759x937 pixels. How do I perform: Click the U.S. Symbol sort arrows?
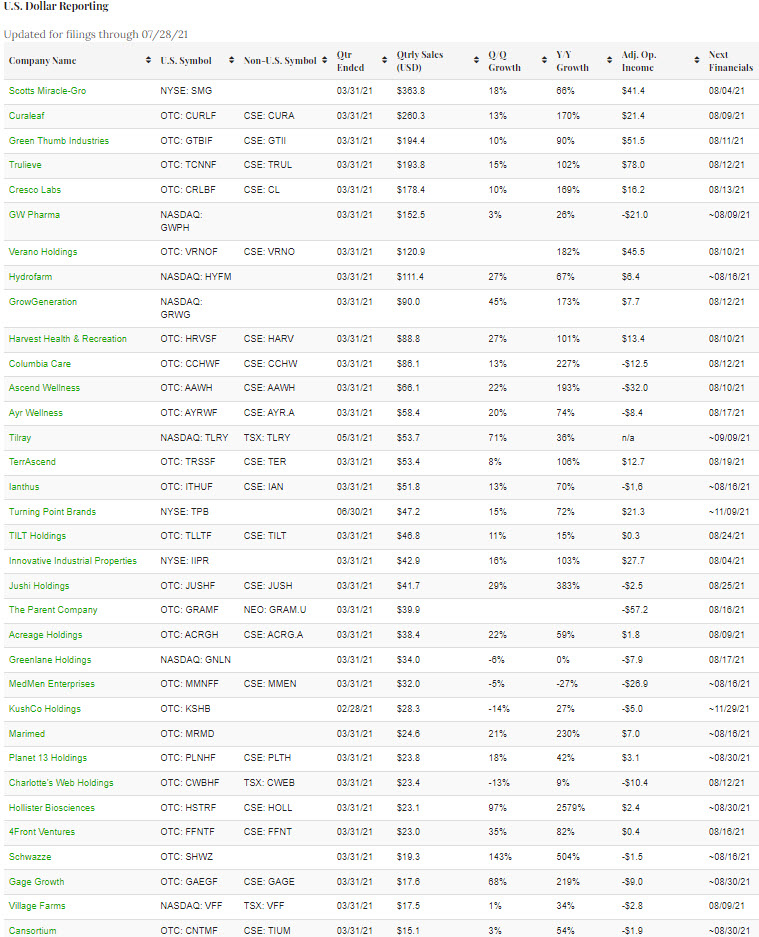[x=232, y=61]
